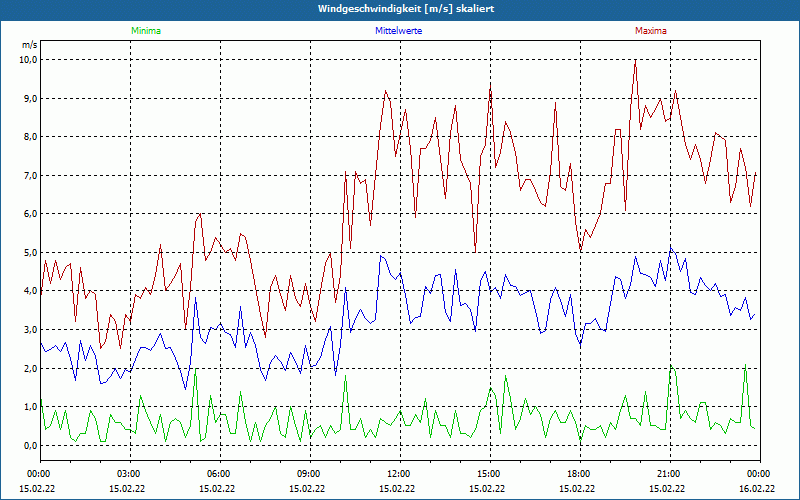Click the 6,0 y-axis value

(31, 214)
